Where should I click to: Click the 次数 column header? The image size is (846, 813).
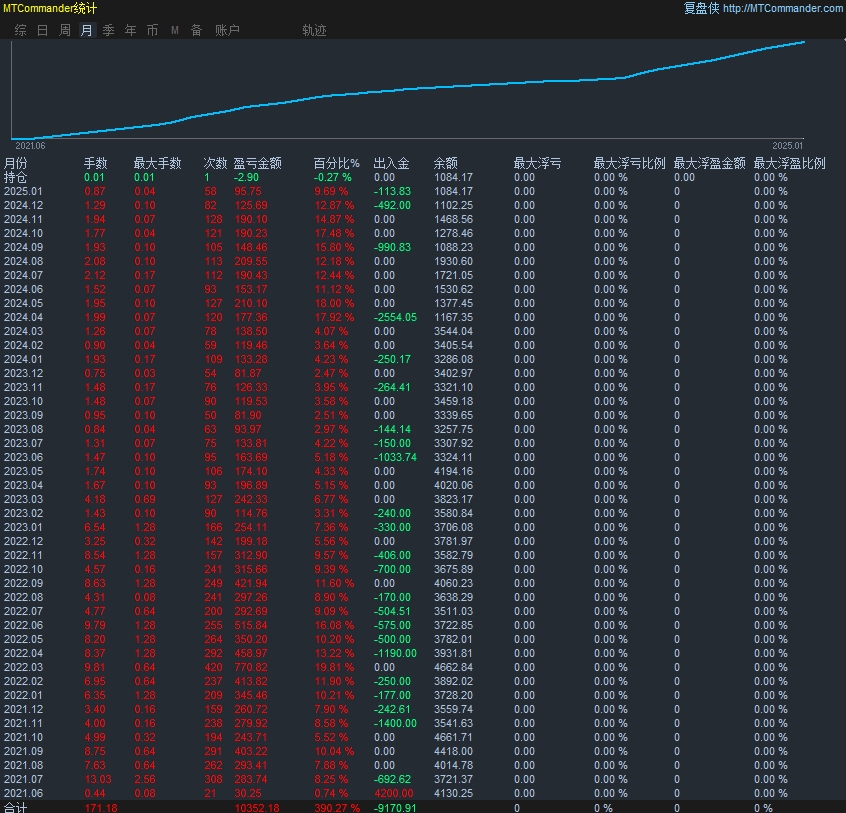215,163
